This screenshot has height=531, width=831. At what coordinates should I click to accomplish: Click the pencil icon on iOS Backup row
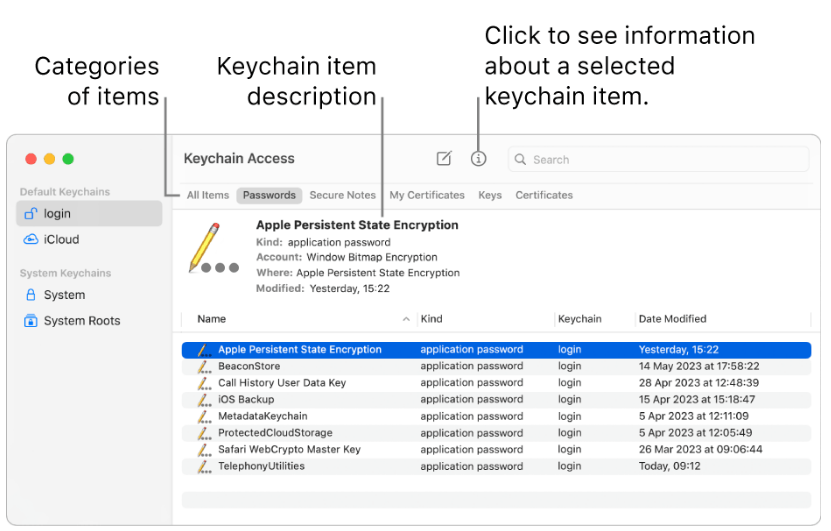pyautogui.click(x=204, y=400)
